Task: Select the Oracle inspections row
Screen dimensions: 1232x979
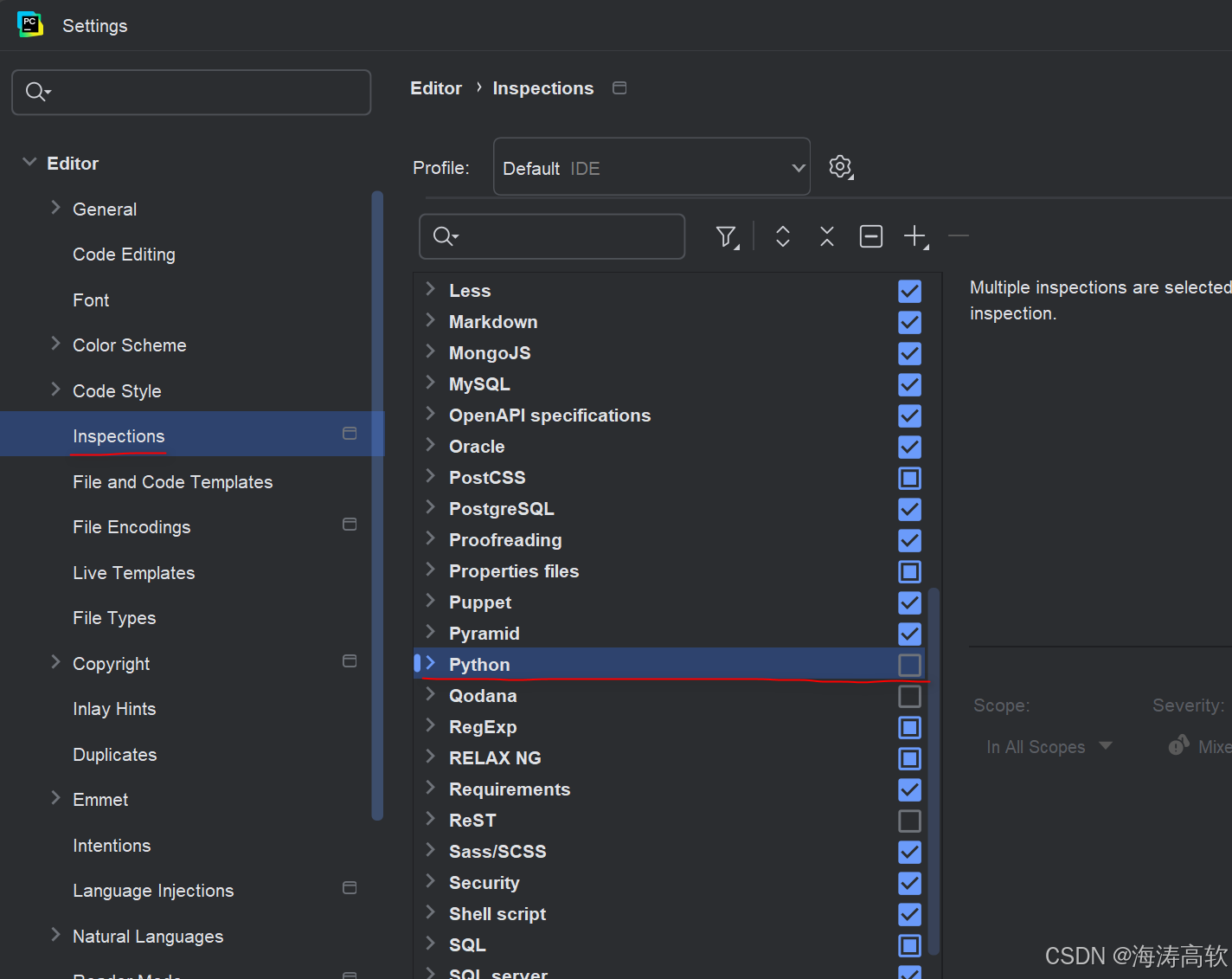Action: click(671, 447)
